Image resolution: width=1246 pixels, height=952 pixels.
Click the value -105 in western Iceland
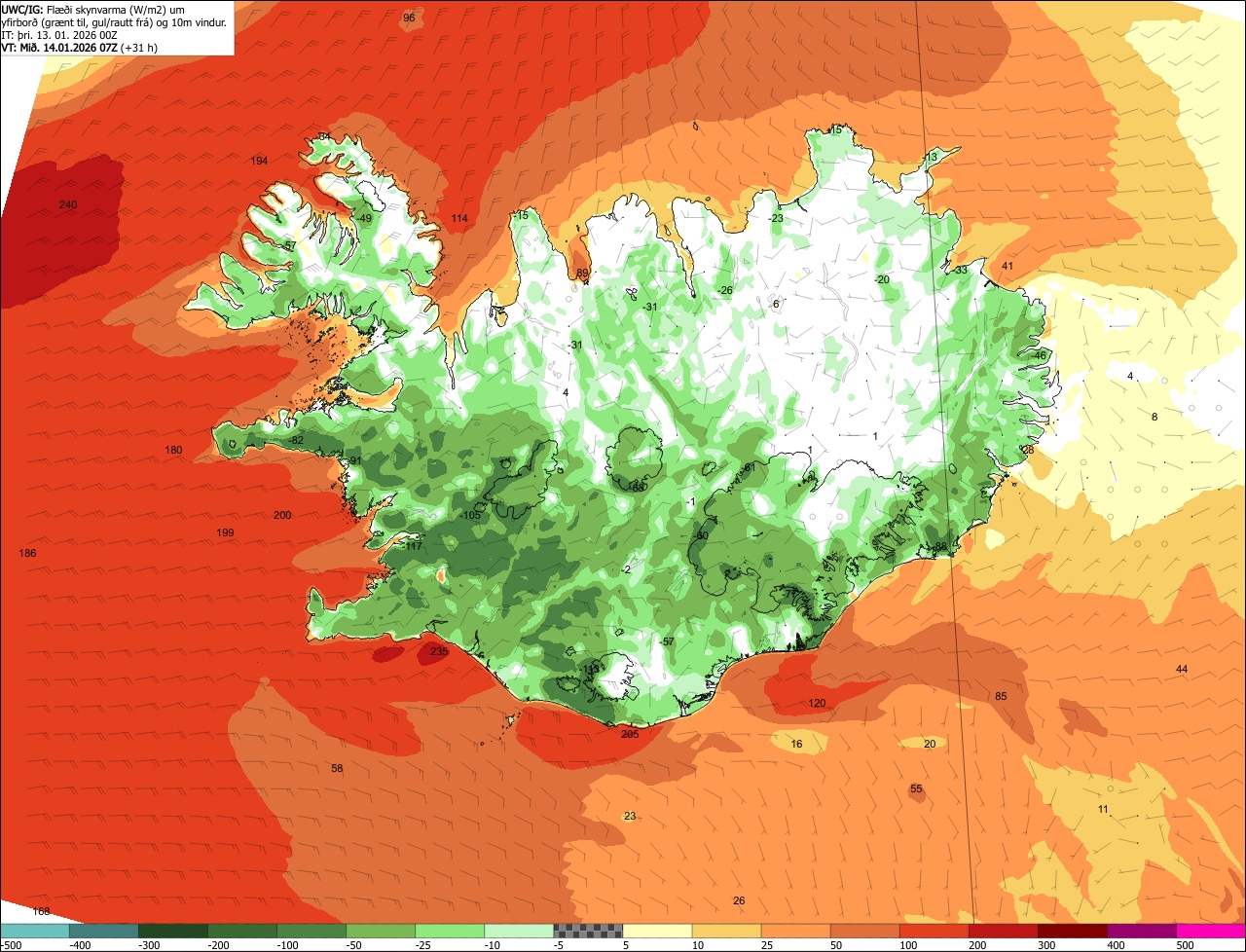[x=470, y=515]
